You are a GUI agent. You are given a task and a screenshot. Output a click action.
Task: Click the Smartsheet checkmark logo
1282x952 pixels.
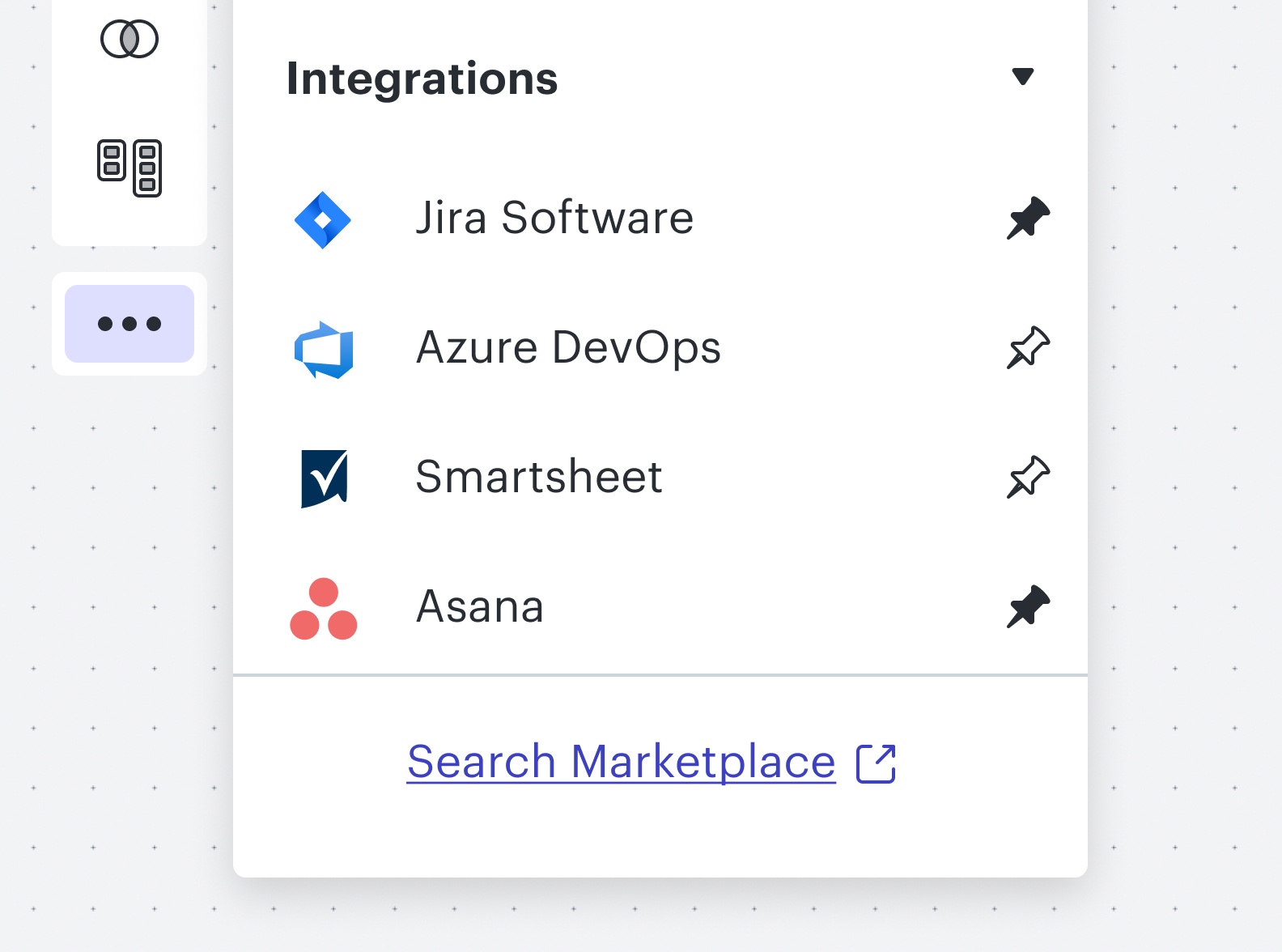(324, 478)
